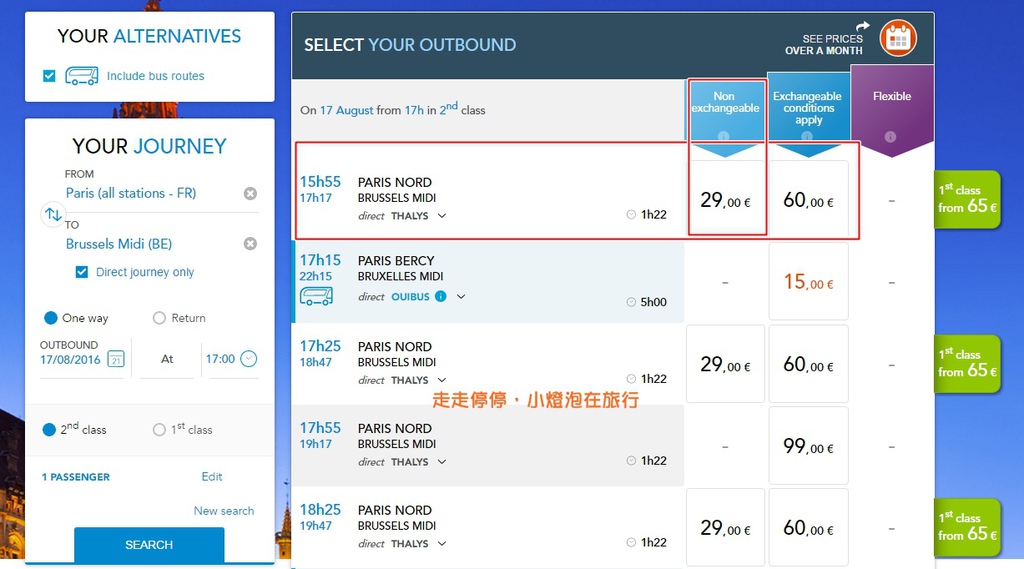The height and width of the screenshot is (569, 1024).
Task: Click the 1 PASSENGER label
Action: pos(76,477)
